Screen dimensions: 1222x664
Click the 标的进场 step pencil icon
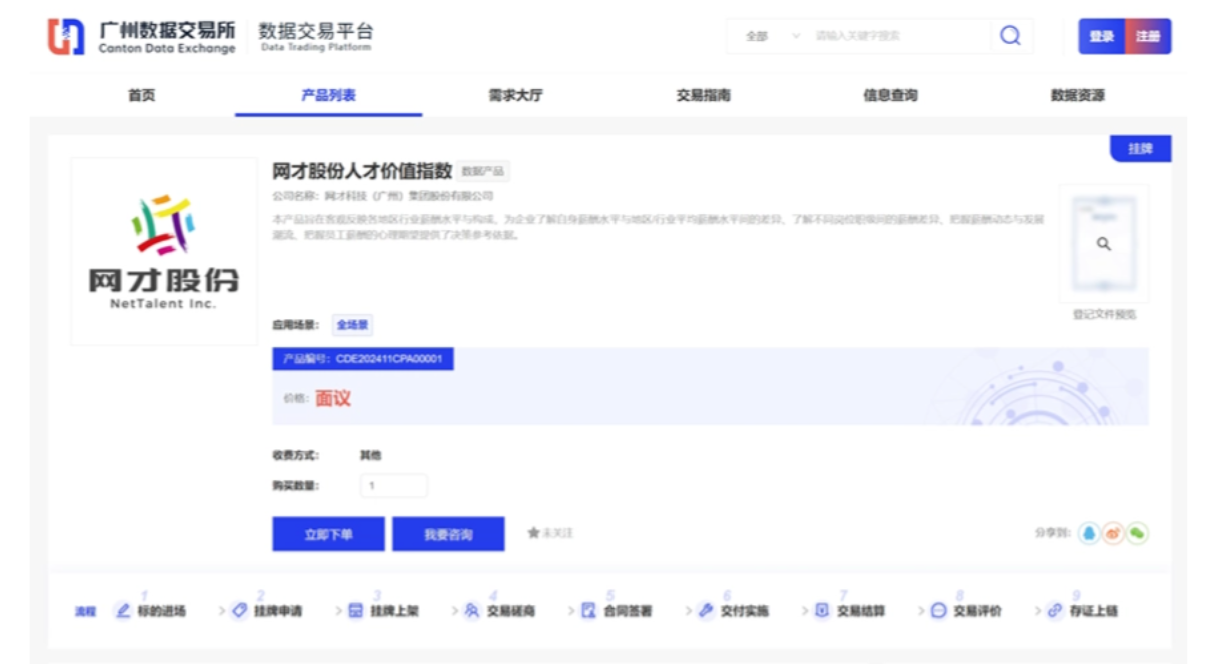coord(123,610)
